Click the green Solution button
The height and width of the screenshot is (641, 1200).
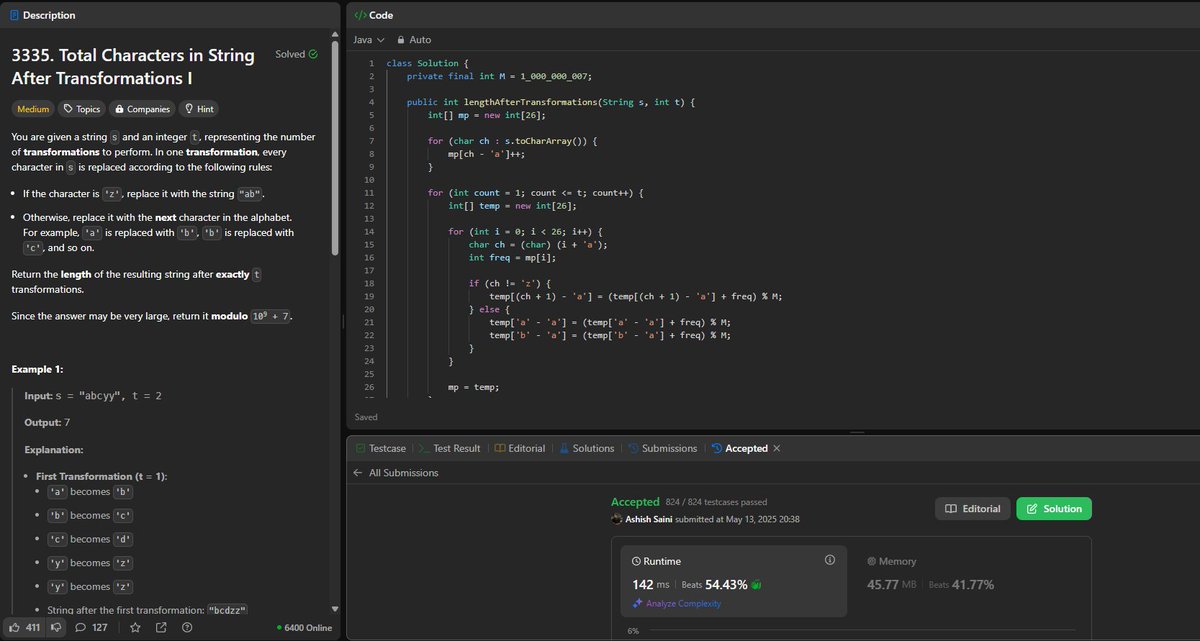point(1054,509)
